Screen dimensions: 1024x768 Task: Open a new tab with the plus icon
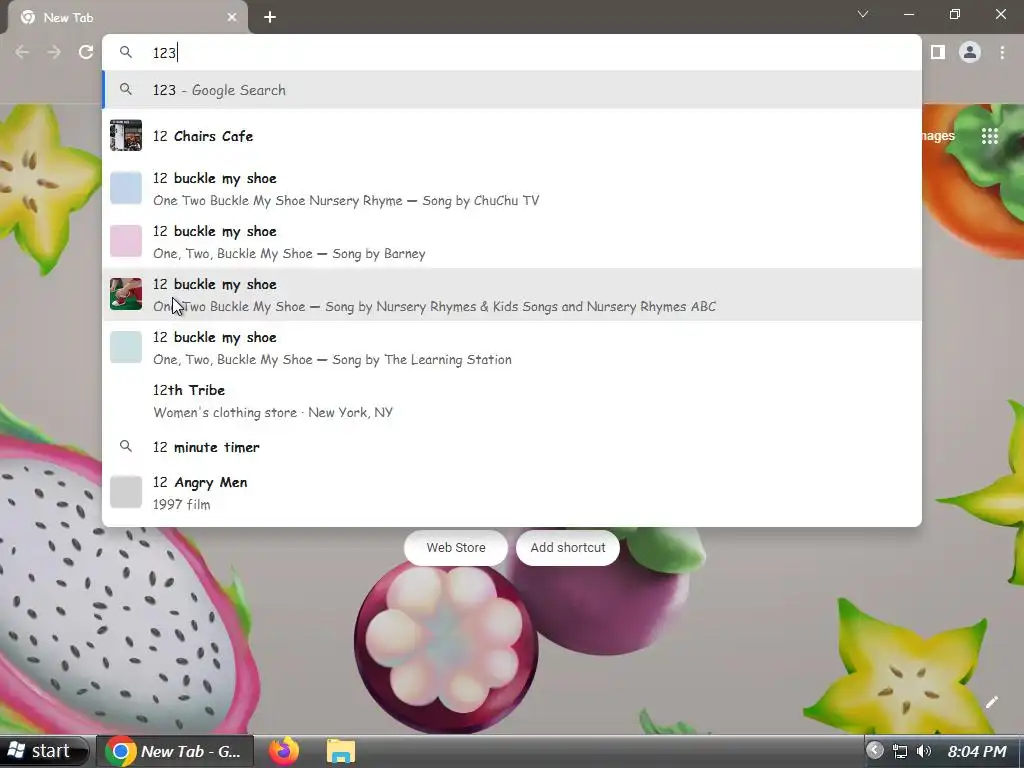point(270,18)
